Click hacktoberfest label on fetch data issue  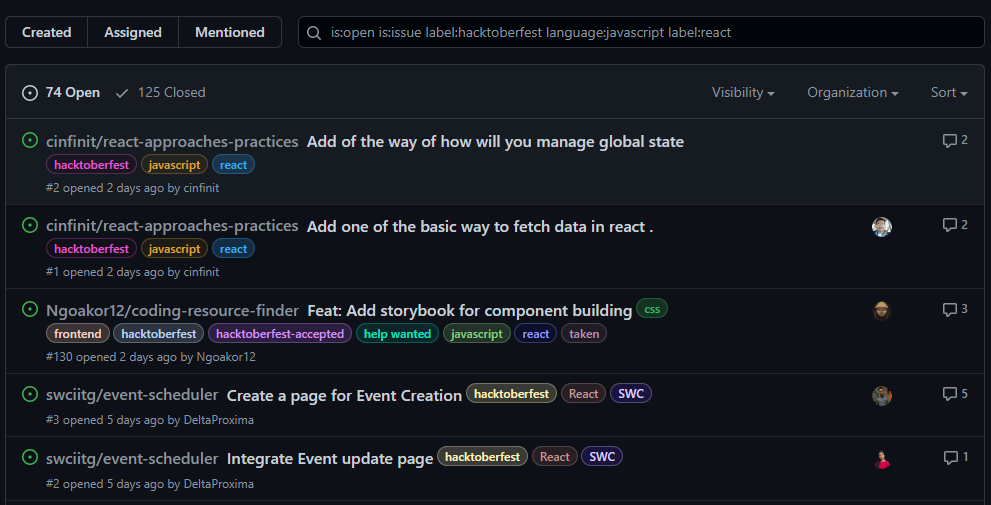point(92,249)
